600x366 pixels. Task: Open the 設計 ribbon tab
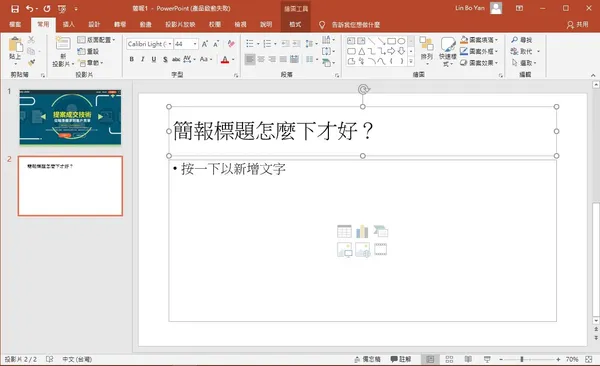[x=94, y=25]
